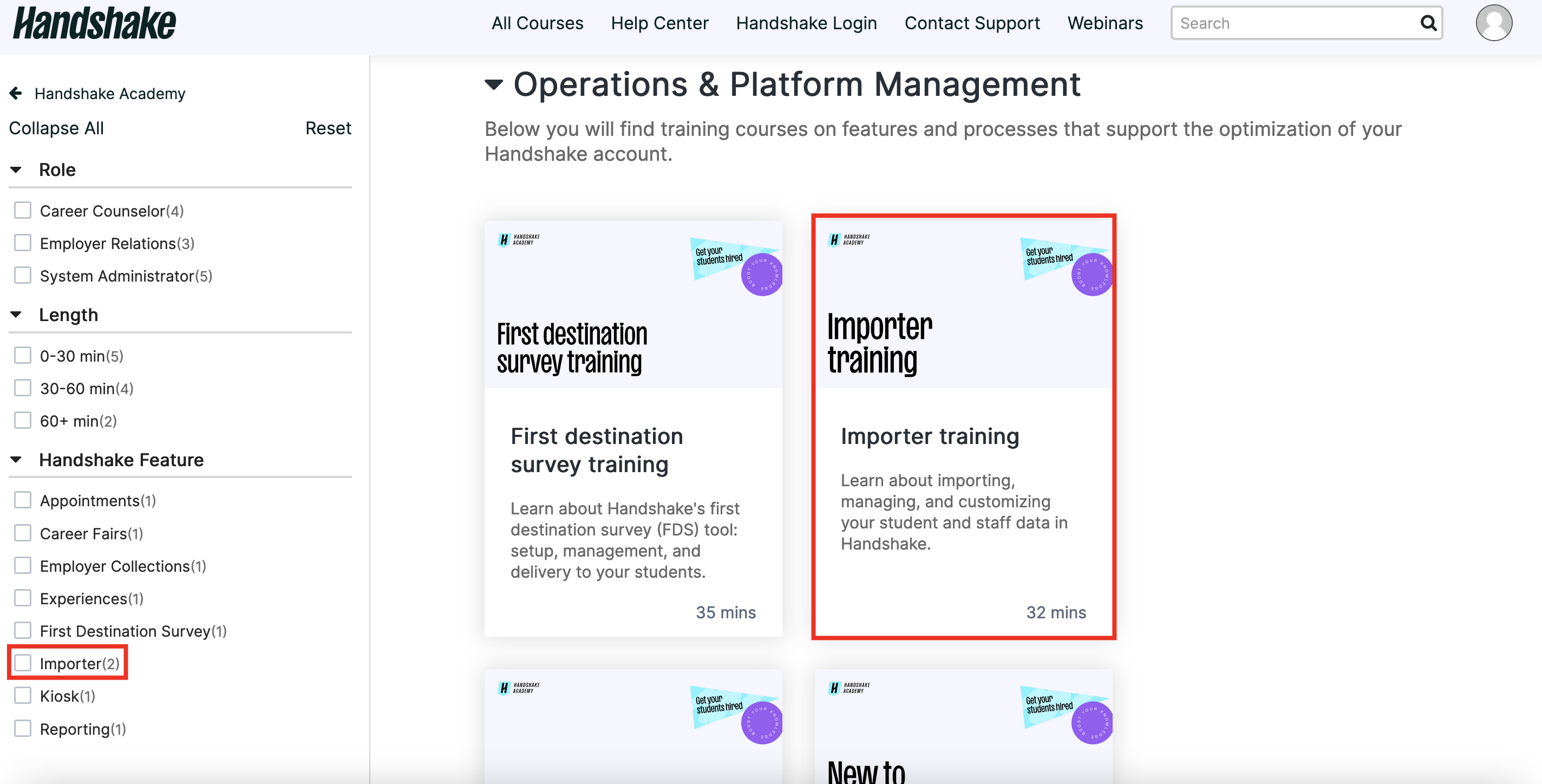Image resolution: width=1542 pixels, height=784 pixels.
Task: Check the Reporting filter
Action: click(23, 728)
